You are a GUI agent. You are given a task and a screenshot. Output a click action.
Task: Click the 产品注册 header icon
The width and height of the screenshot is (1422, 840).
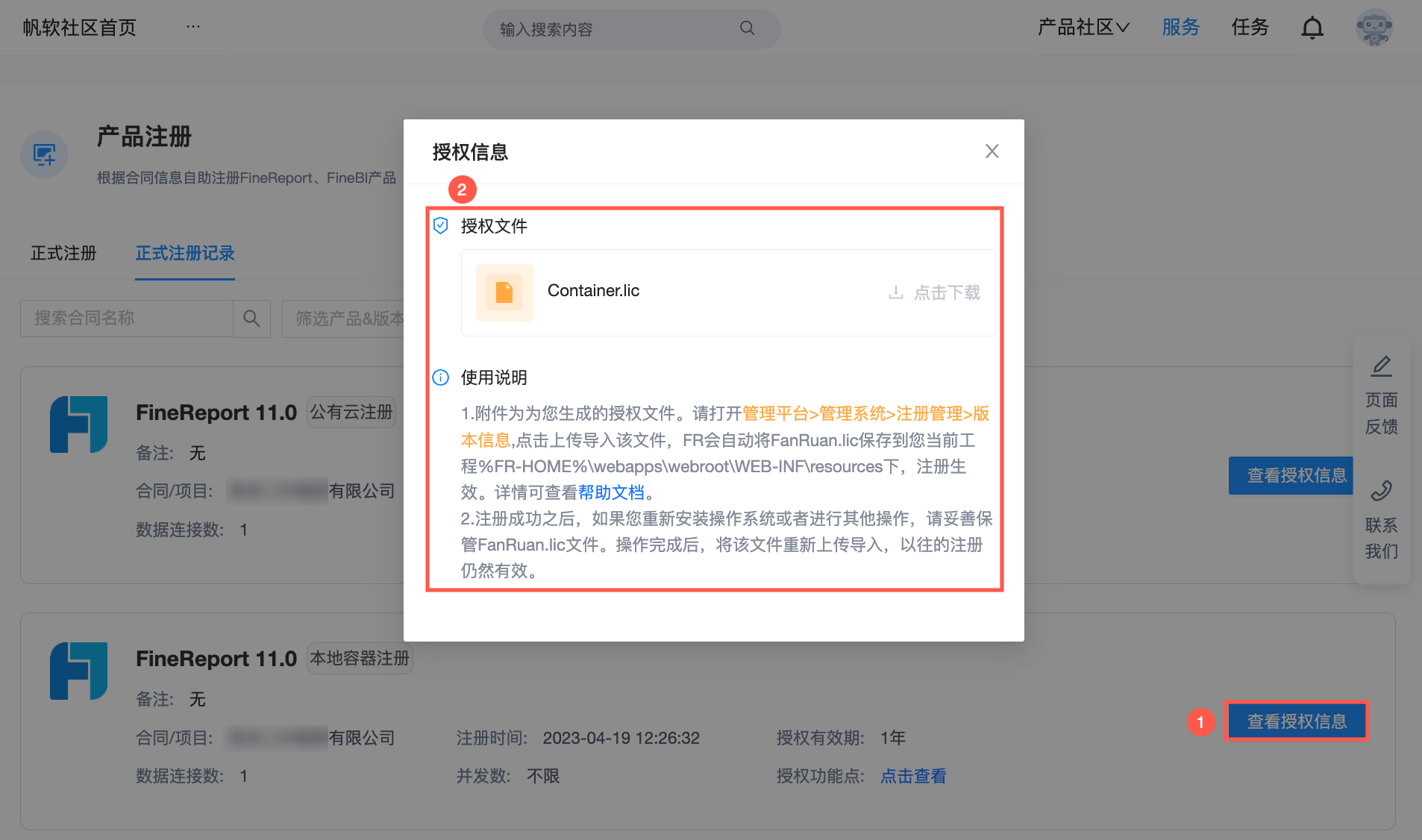pos(44,154)
